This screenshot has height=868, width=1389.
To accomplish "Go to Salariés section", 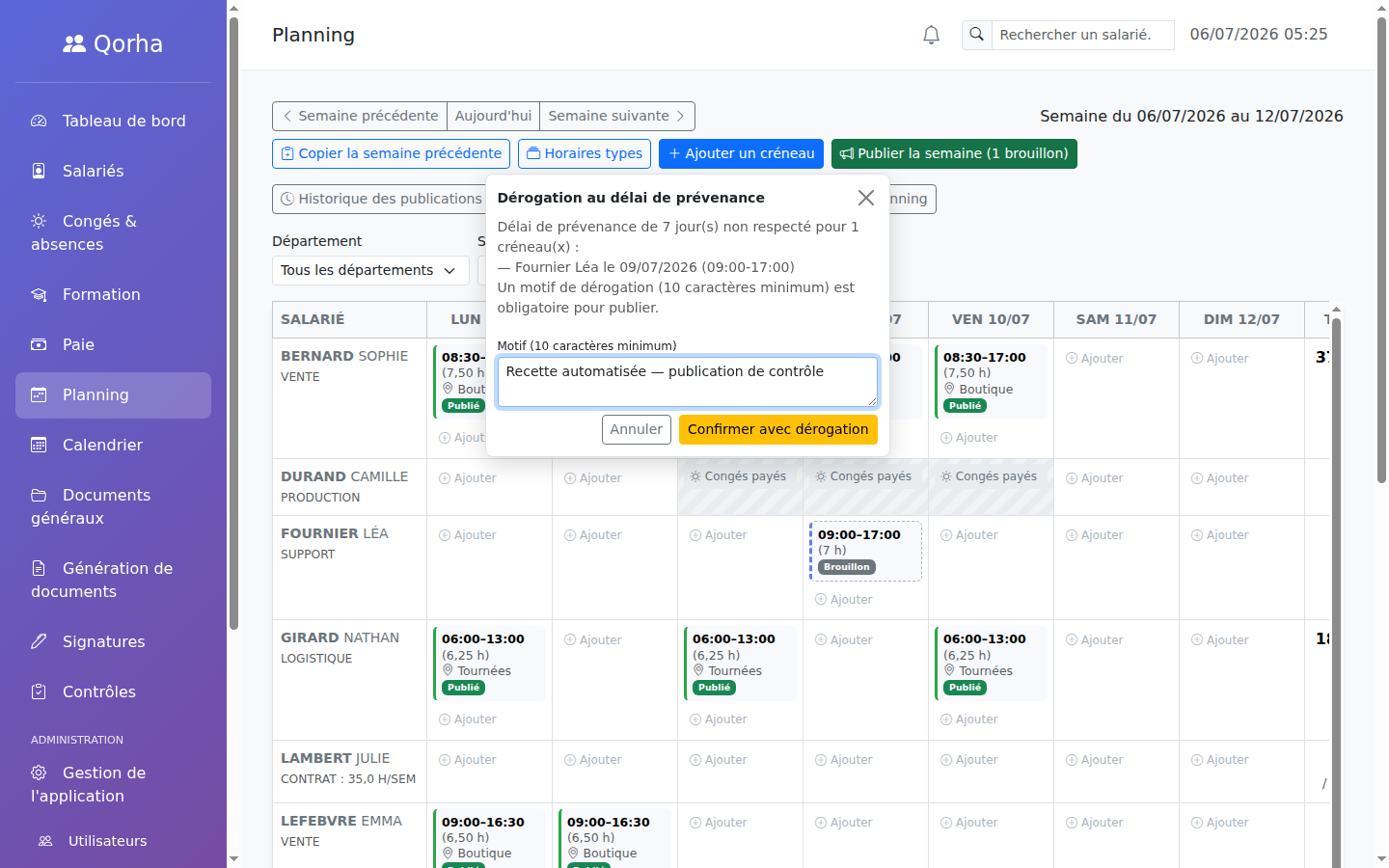I will click(x=113, y=172).
